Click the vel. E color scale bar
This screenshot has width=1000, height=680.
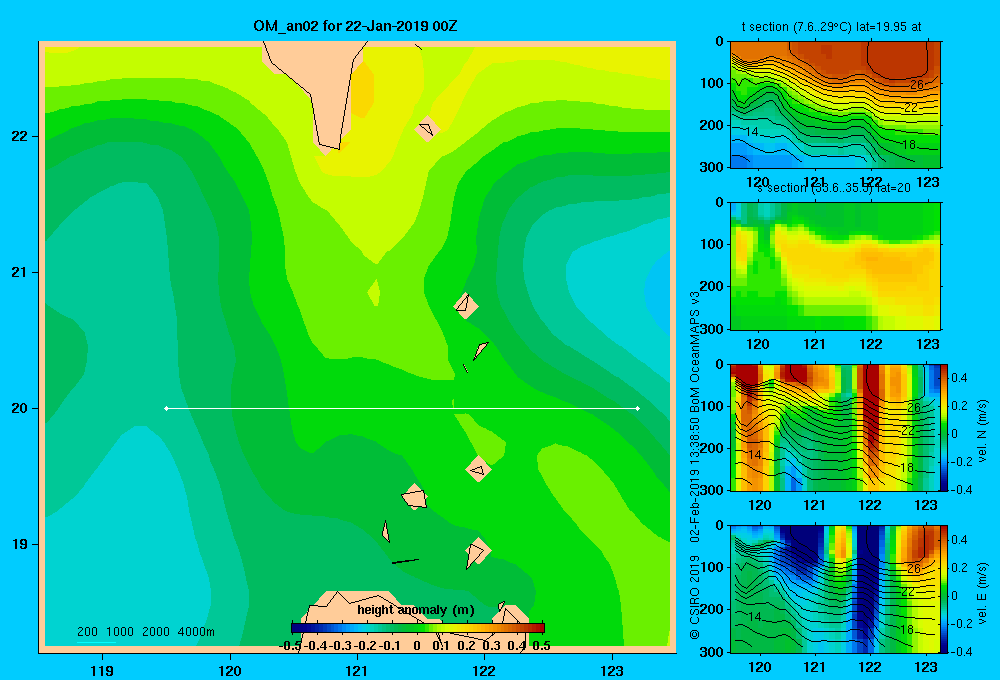point(945,589)
